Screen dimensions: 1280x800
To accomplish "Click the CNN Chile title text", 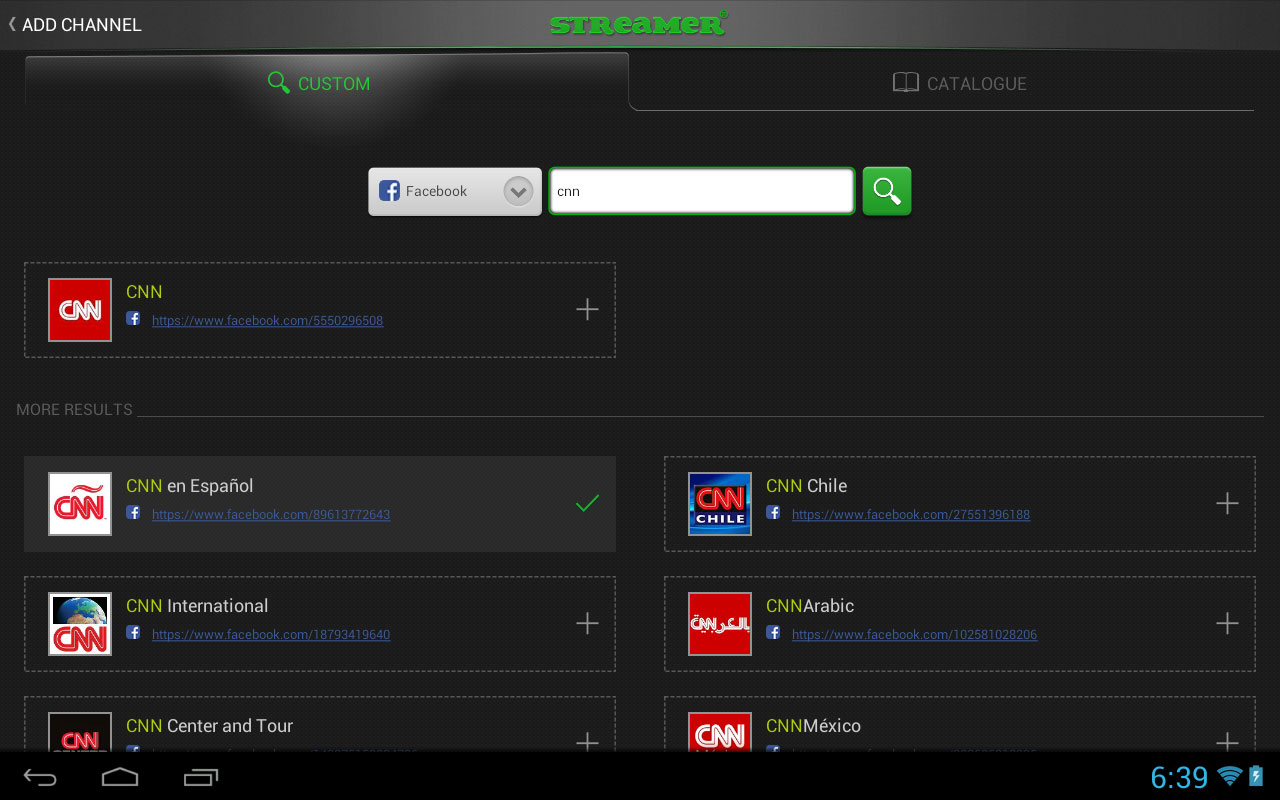I will pyautogui.click(x=806, y=486).
